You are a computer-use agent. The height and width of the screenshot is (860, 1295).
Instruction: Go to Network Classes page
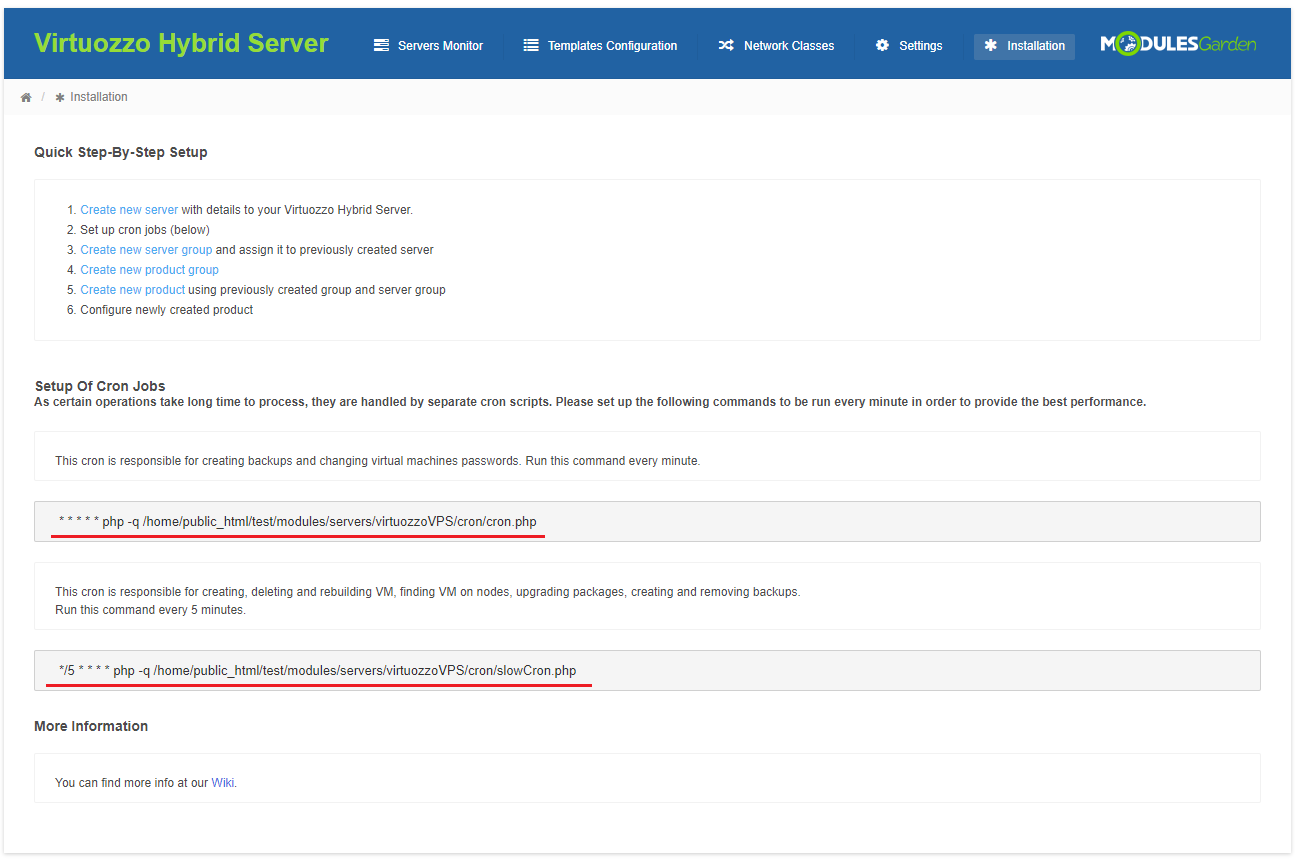pos(776,46)
